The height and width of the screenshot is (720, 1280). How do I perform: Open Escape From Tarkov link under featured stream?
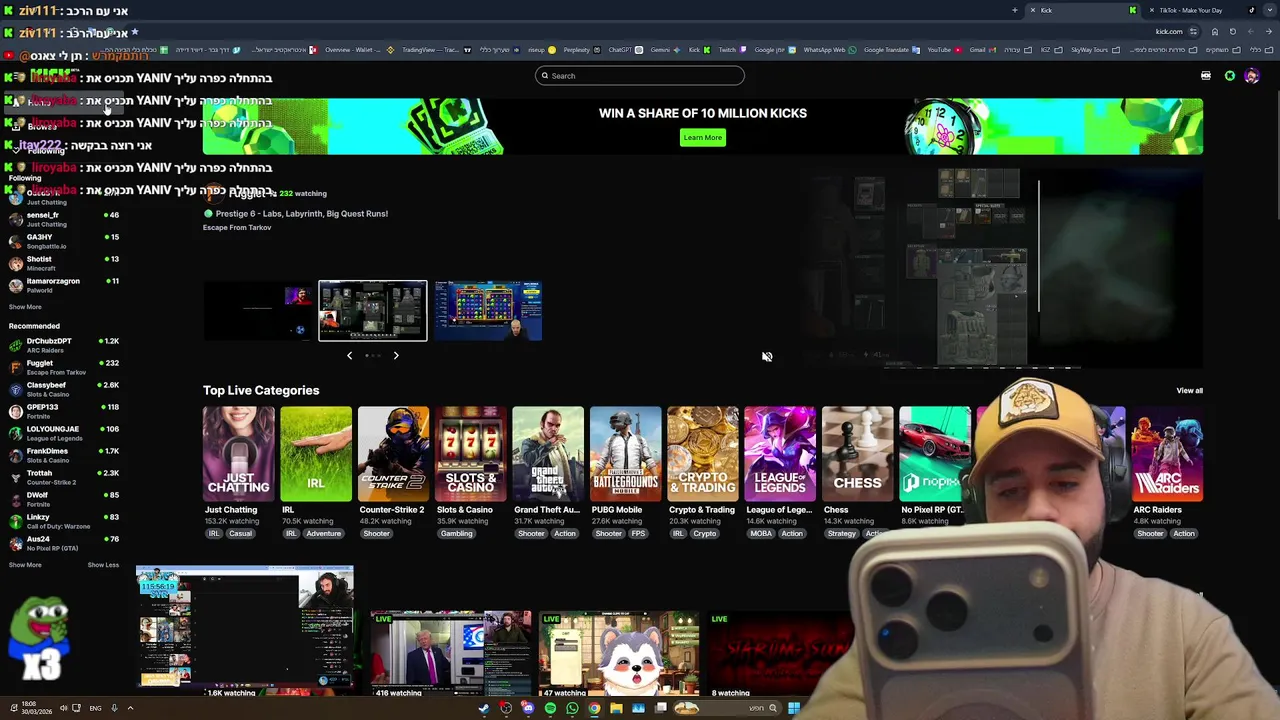coord(237,228)
